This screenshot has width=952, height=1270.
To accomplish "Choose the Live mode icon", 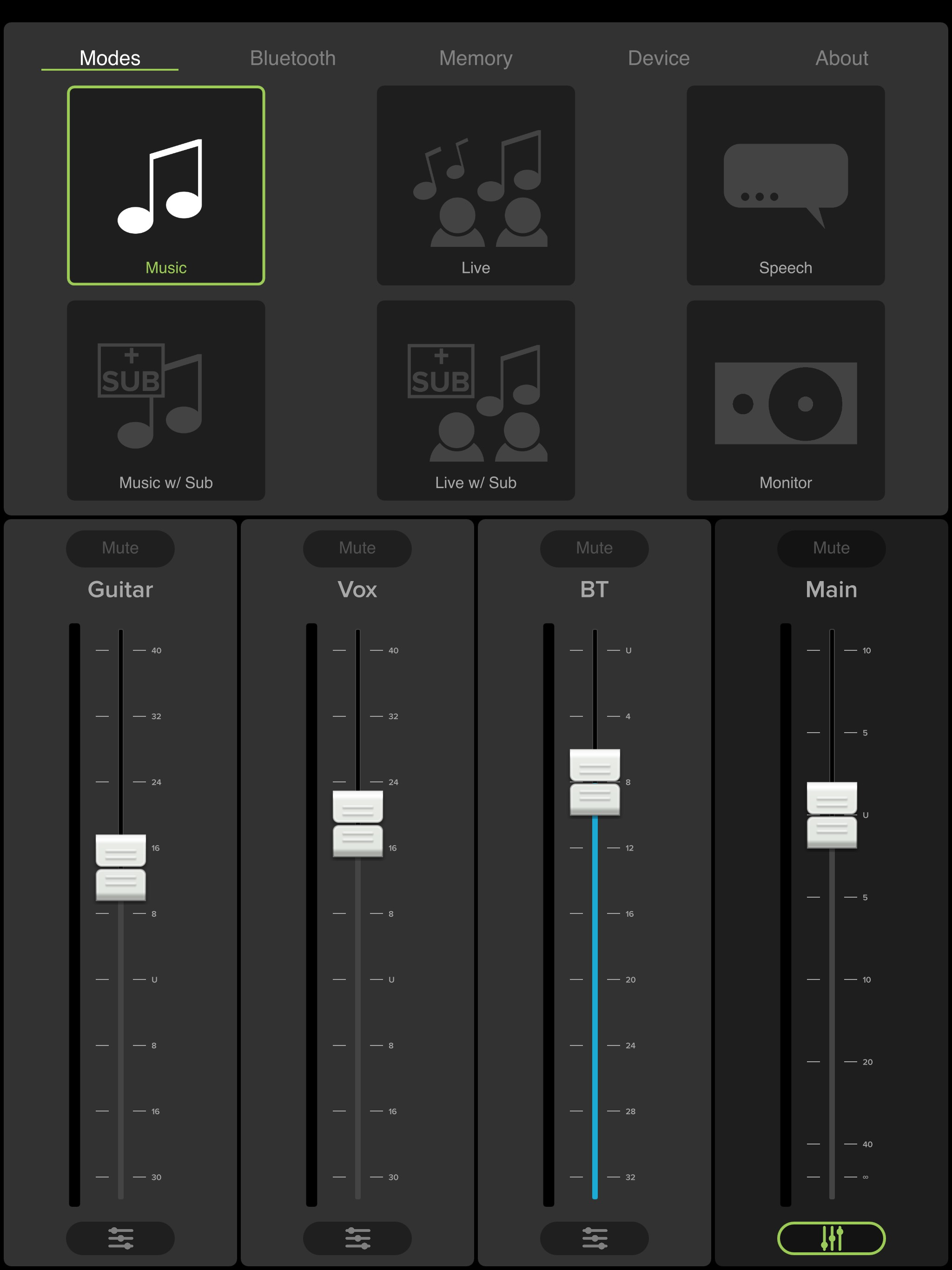I will 476,185.
